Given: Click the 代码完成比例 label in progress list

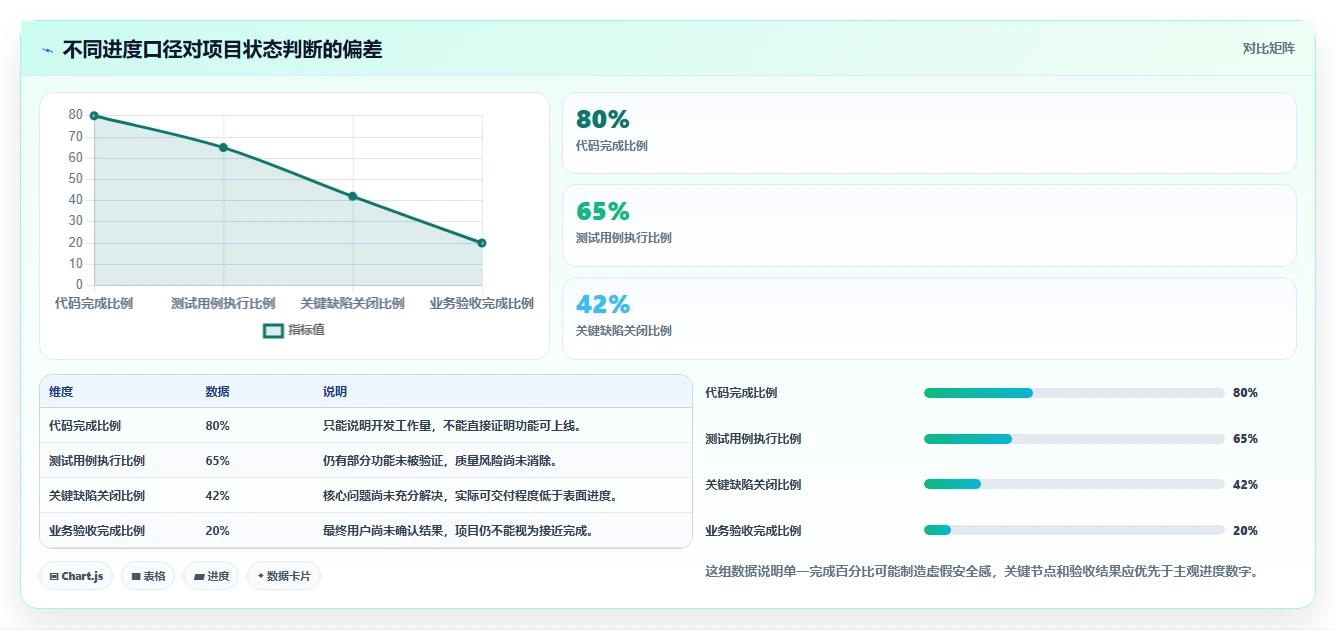Looking at the screenshot, I should pyautogui.click(x=741, y=393).
